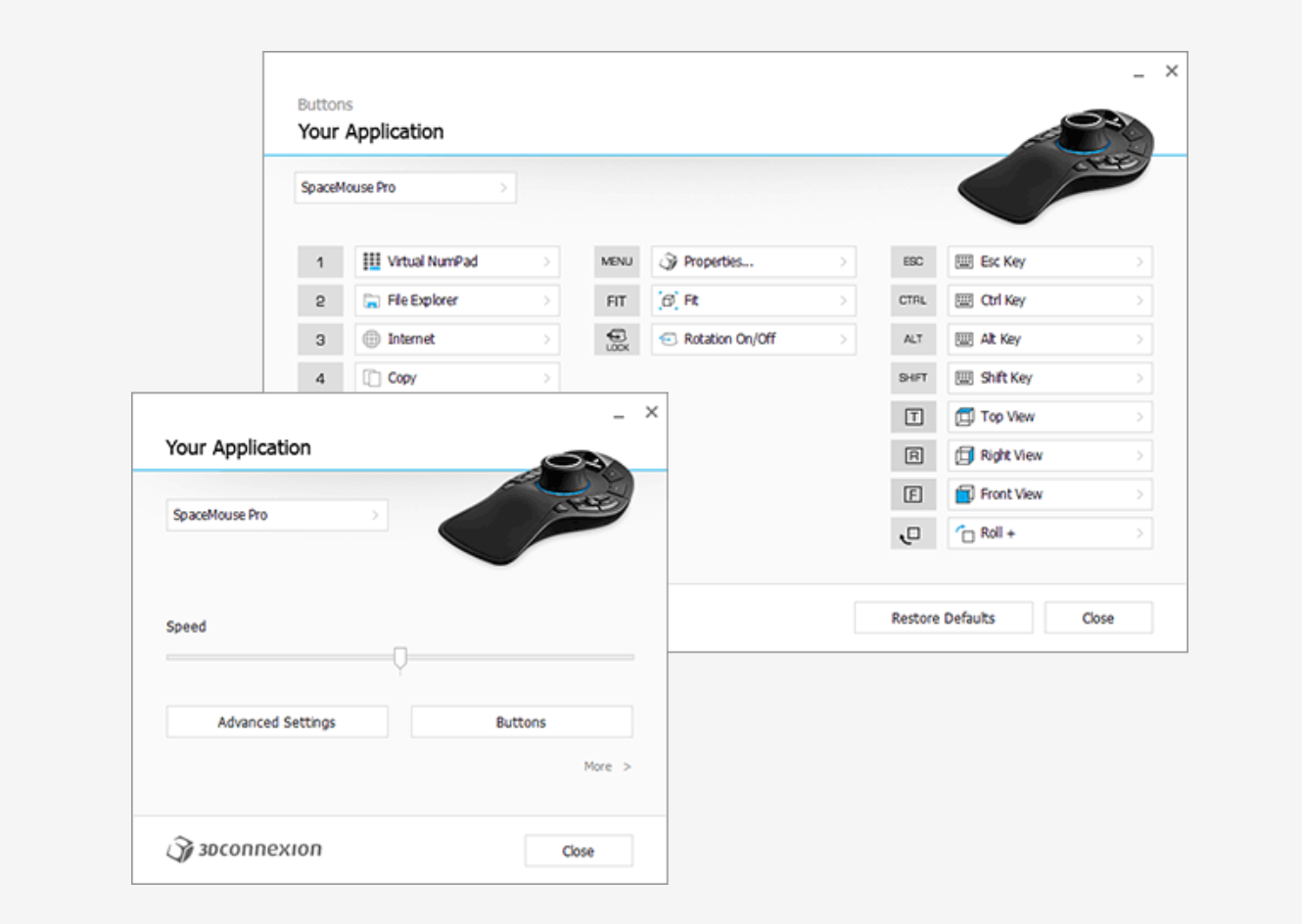Click the More link
The width and height of the screenshot is (1302, 924).
click(x=607, y=766)
